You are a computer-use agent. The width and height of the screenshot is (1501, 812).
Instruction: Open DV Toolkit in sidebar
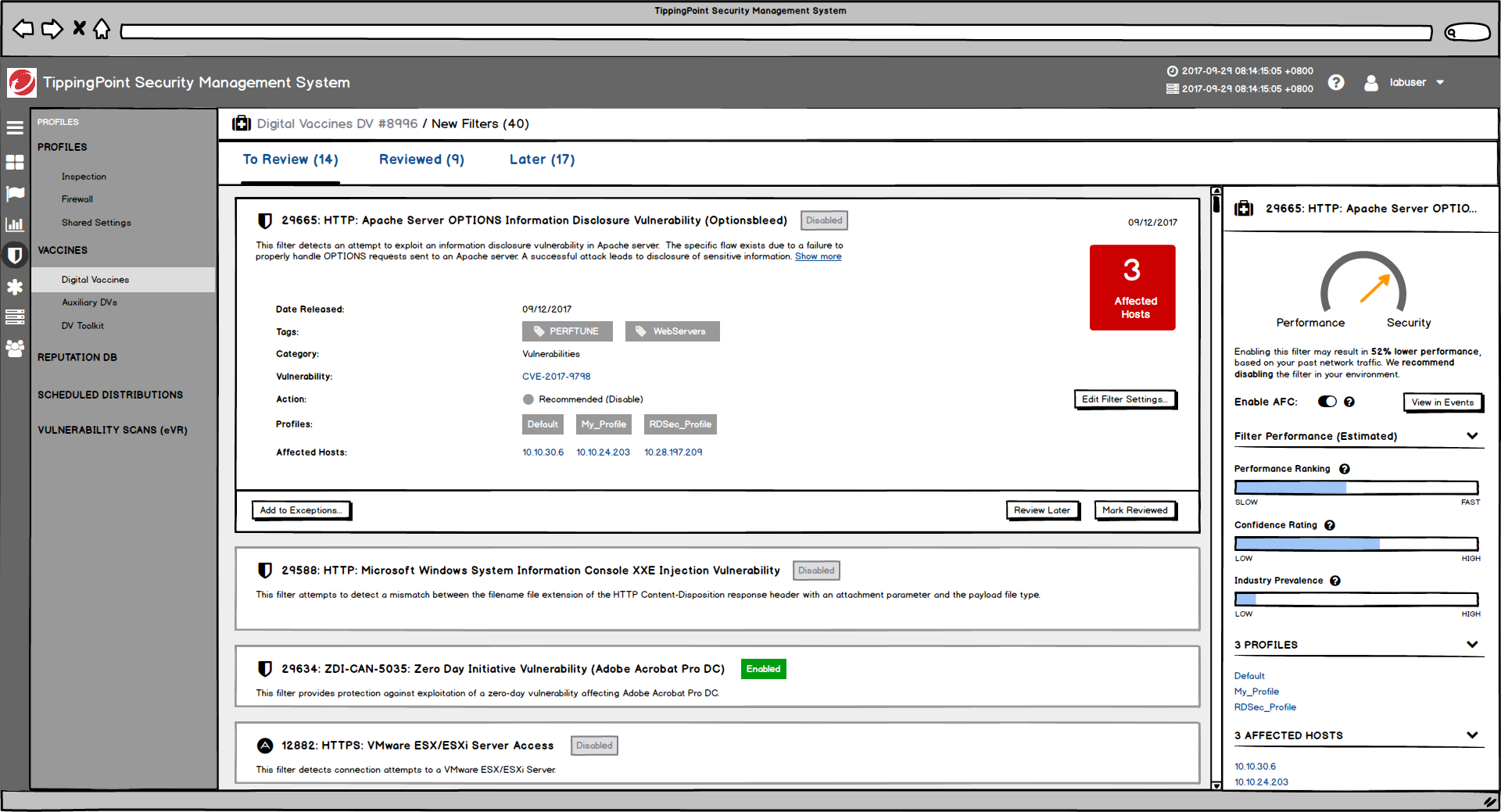pos(83,326)
